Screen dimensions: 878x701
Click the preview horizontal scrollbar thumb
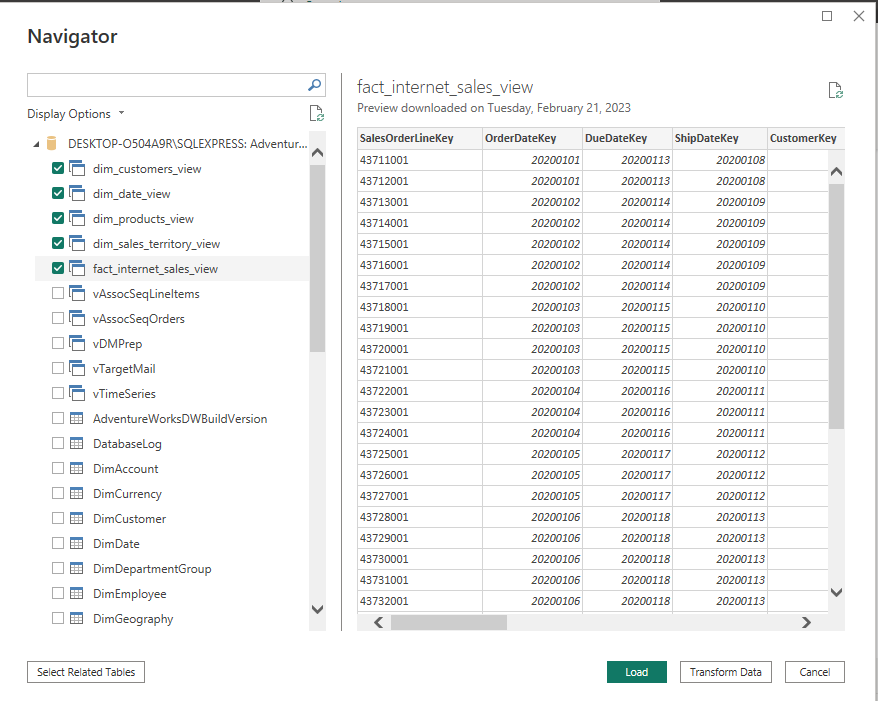pyautogui.click(x=449, y=623)
